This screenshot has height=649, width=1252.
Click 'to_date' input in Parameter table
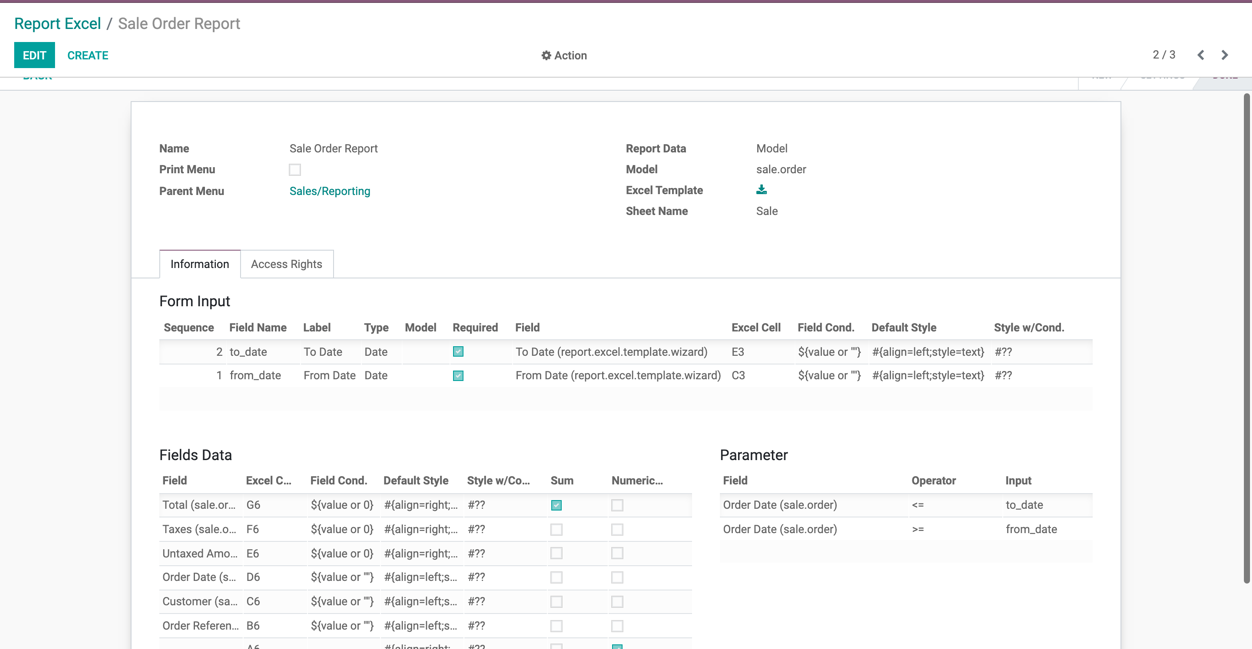tap(1024, 505)
